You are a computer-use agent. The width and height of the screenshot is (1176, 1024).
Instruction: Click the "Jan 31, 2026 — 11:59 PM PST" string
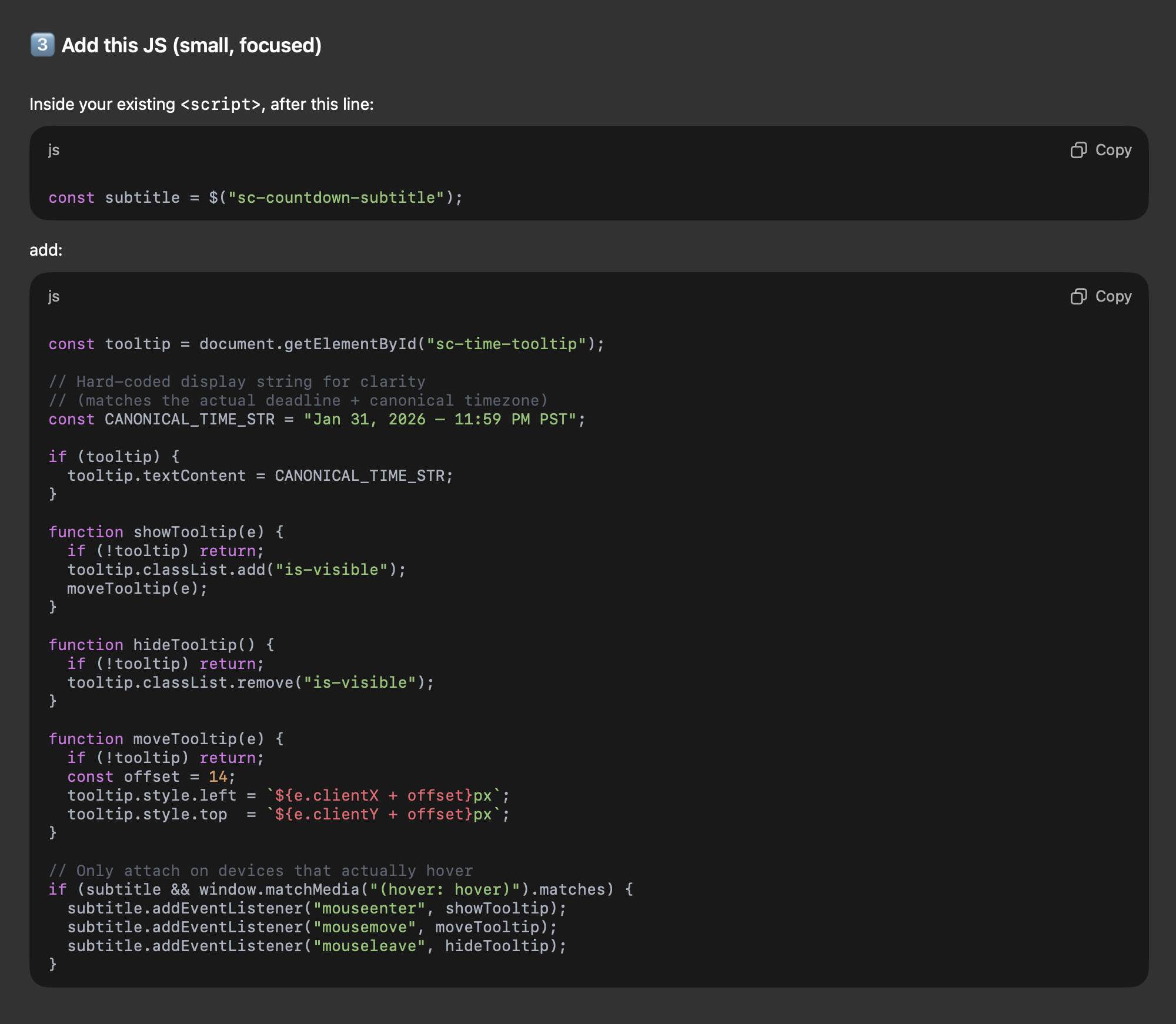click(x=440, y=419)
